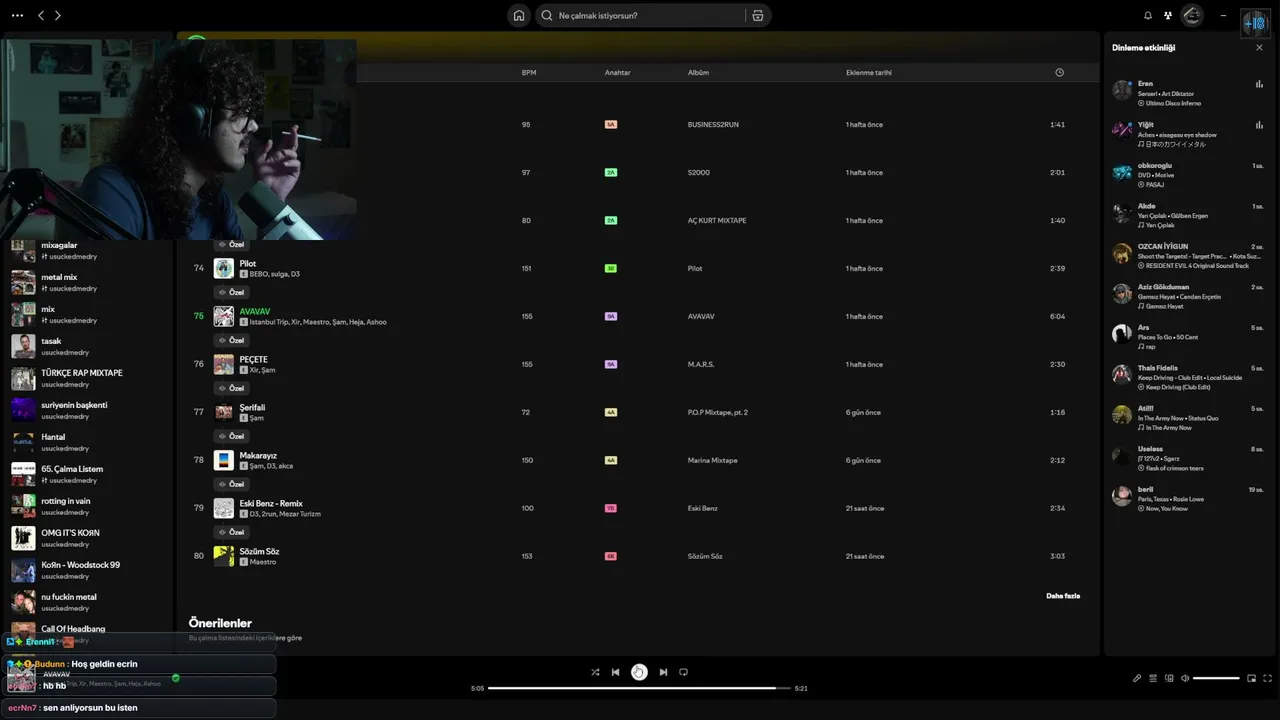Screen dimensions: 1280x720
Task: Open the lyrics microphone icon
Action: click(x=1137, y=678)
